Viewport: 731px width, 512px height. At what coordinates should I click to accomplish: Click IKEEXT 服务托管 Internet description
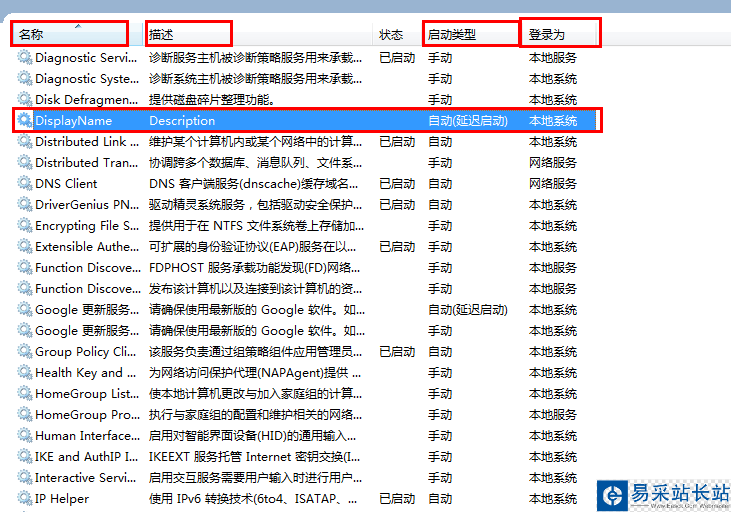click(x=254, y=457)
